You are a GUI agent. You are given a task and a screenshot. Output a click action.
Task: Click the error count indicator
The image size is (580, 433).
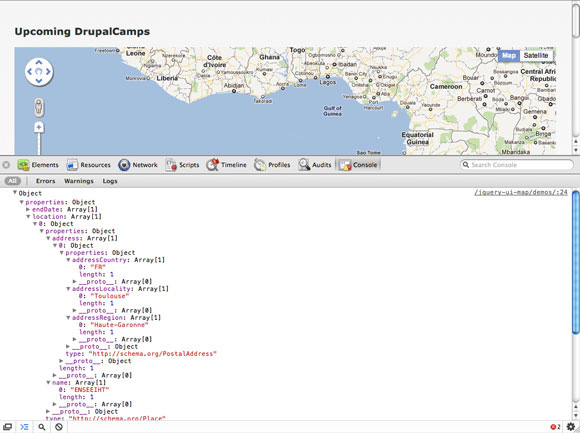[x=556, y=427]
